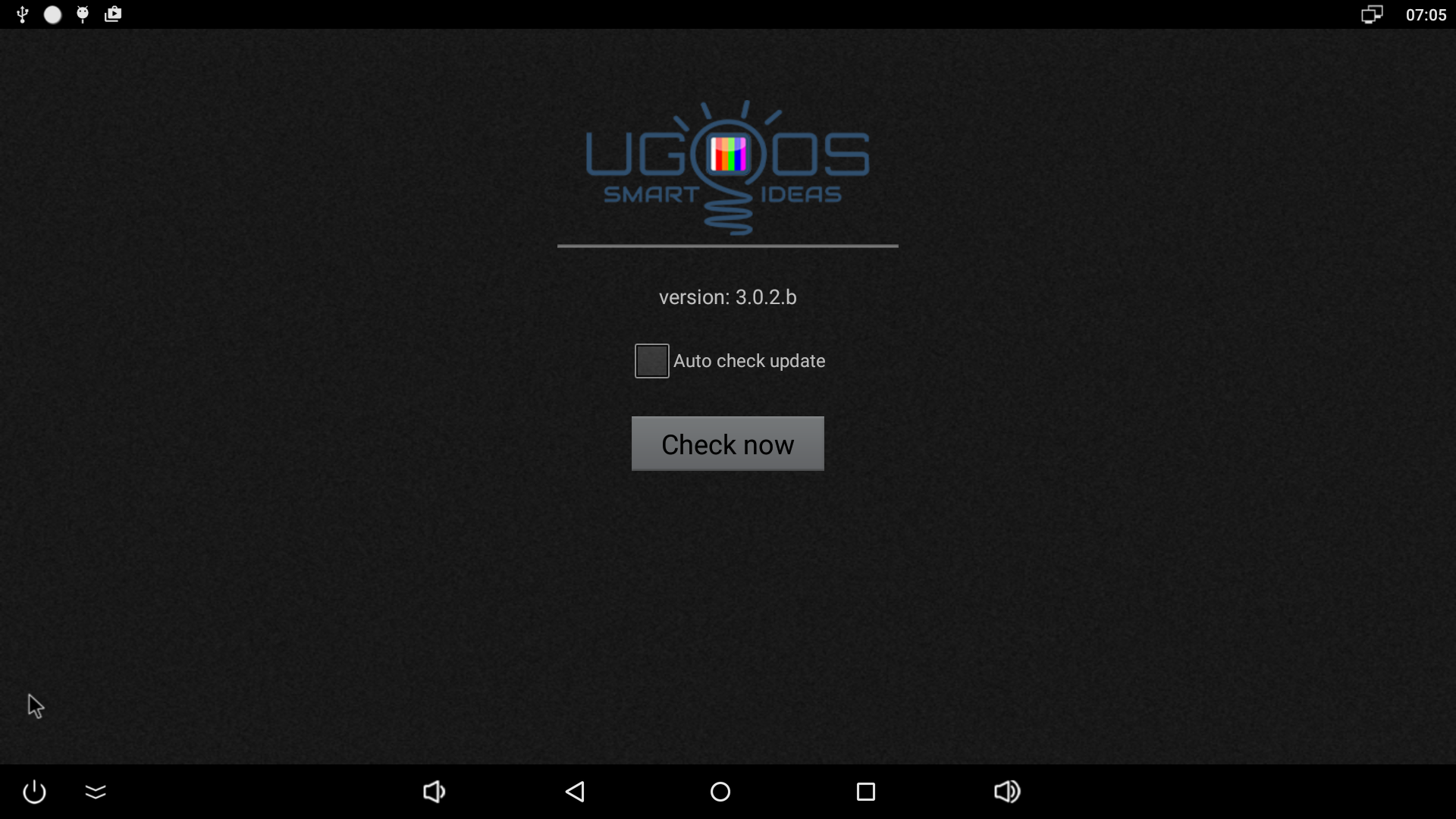
Task: Click the version 3.0.2.b label
Action: (728, 297)
